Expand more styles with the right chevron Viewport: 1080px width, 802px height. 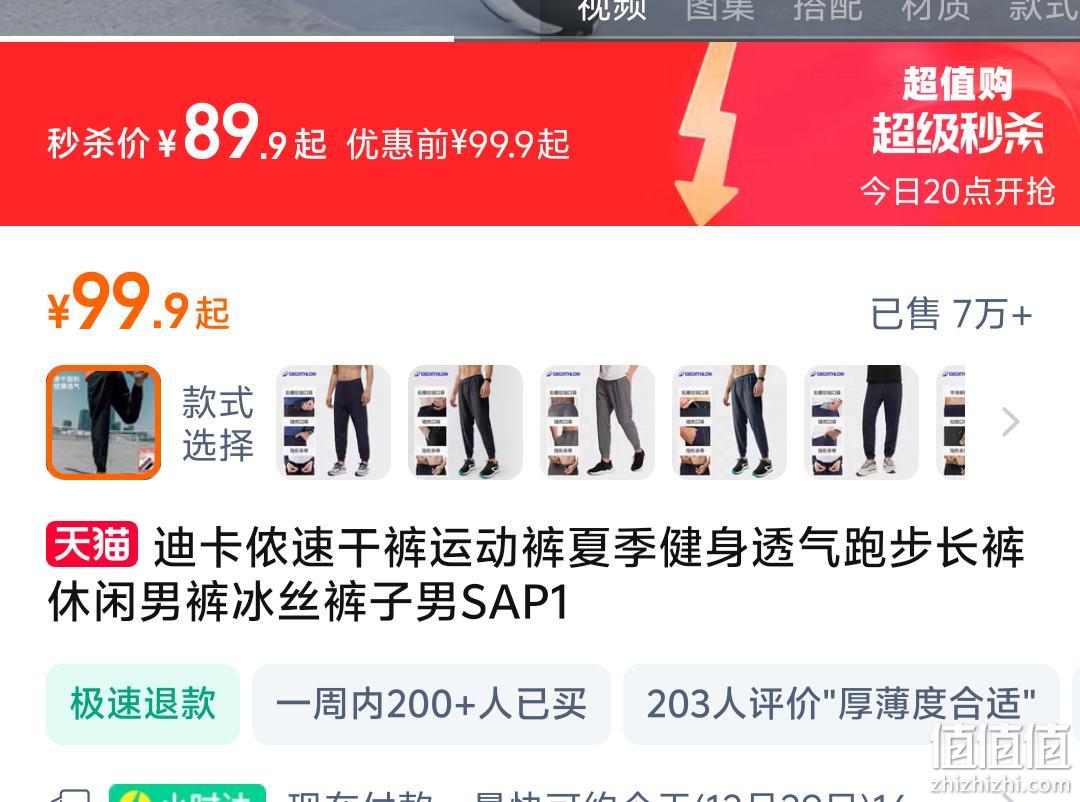1010,422
